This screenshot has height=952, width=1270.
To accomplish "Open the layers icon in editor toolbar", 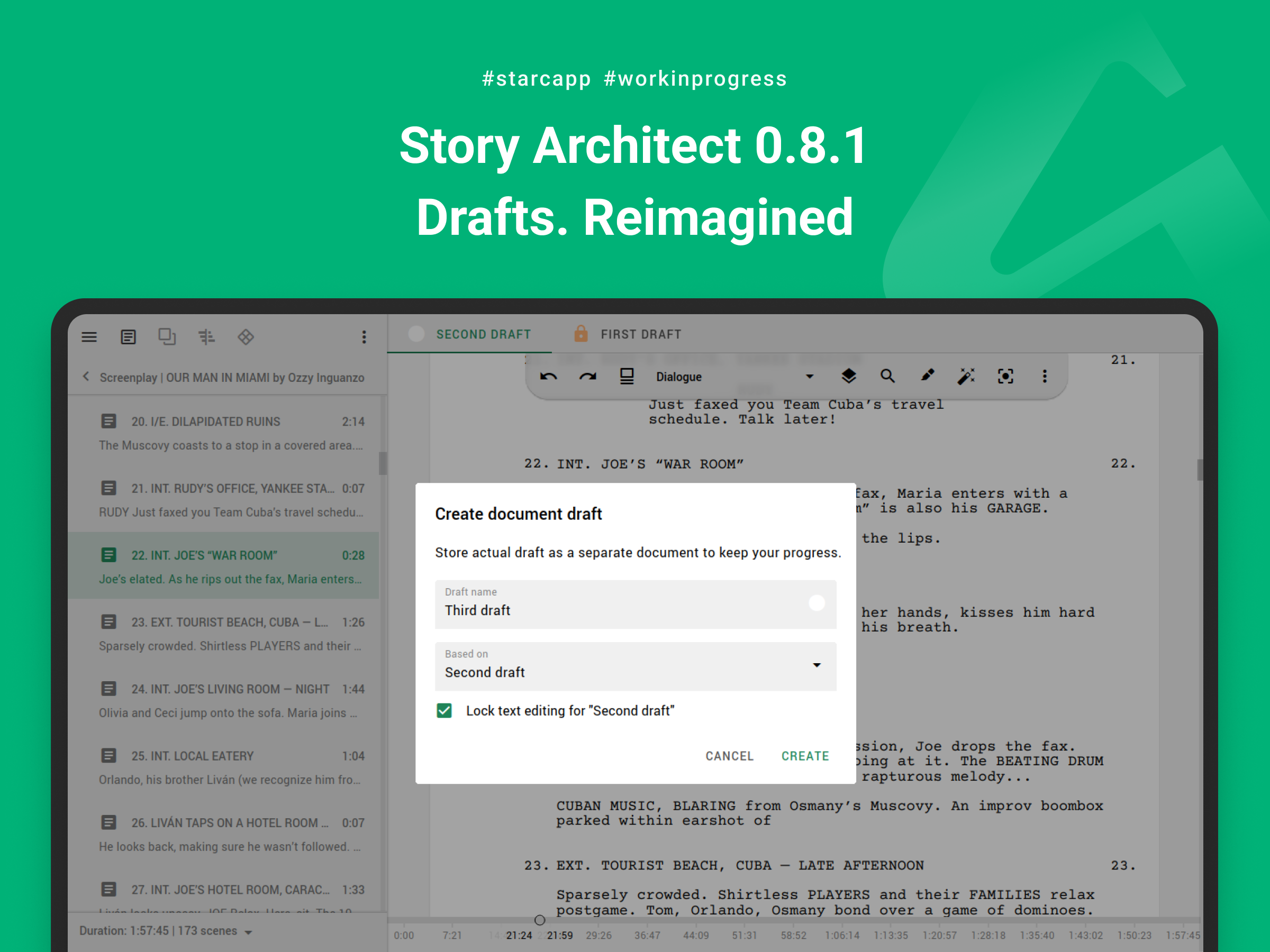I will coord(848,377).
